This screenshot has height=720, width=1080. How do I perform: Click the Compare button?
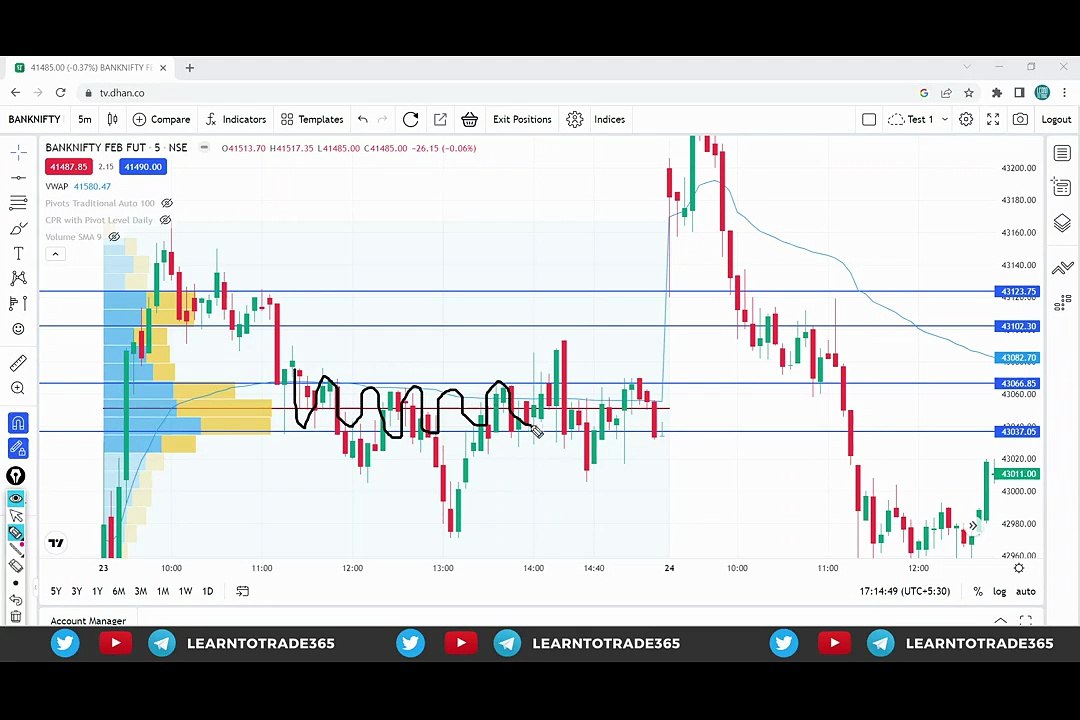tap(161, 119)
